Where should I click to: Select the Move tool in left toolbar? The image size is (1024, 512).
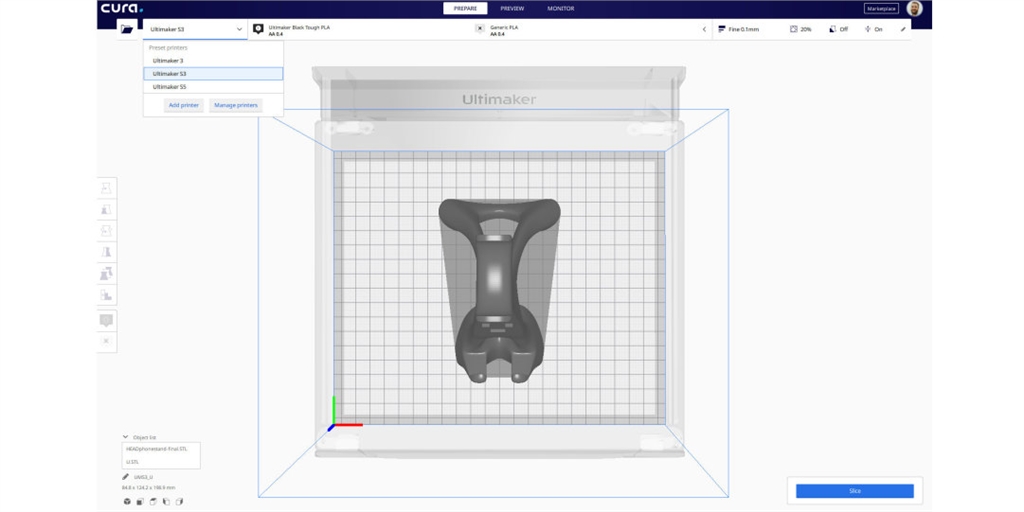[106, 188]
